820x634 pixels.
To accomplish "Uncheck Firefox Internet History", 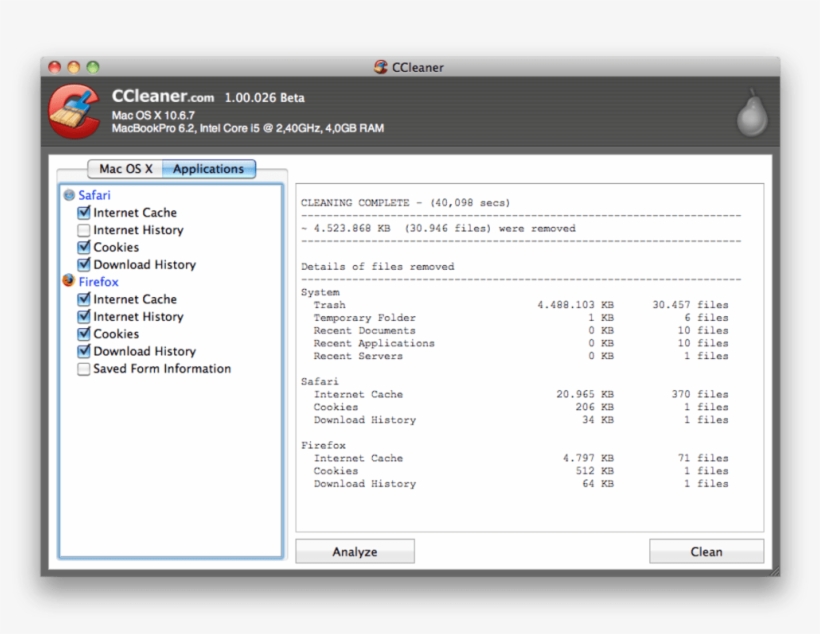I will click(84, 316).
